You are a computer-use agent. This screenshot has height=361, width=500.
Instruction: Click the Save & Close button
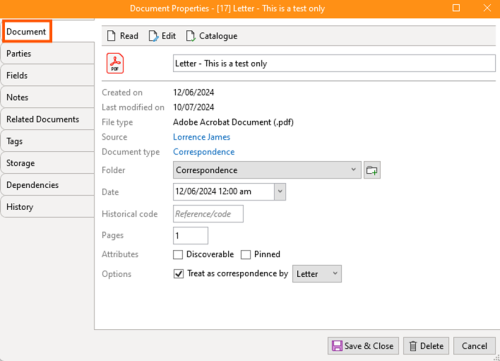click(363, 346)
